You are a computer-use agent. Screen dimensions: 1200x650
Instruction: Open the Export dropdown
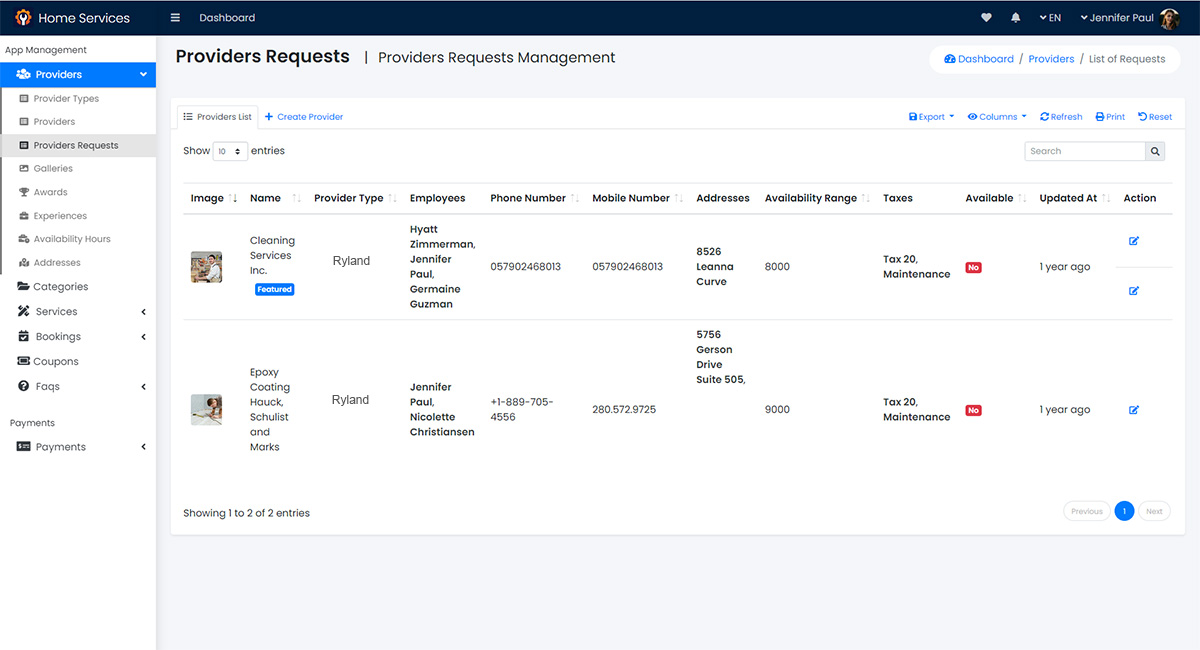[931, 117]
